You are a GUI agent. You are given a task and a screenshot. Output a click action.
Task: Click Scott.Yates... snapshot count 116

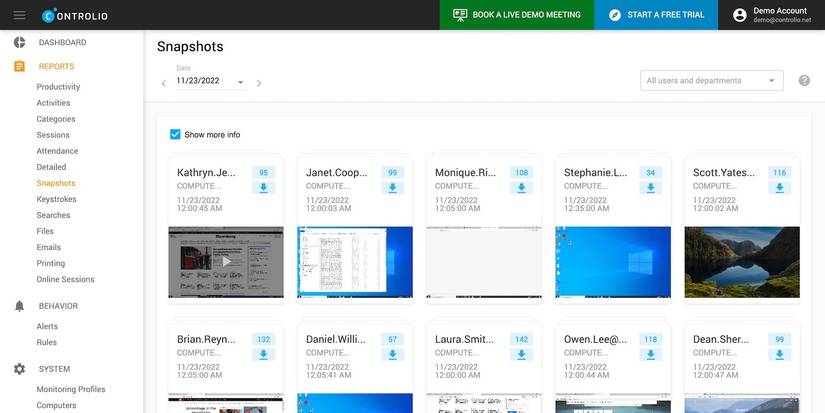point(779,173)
